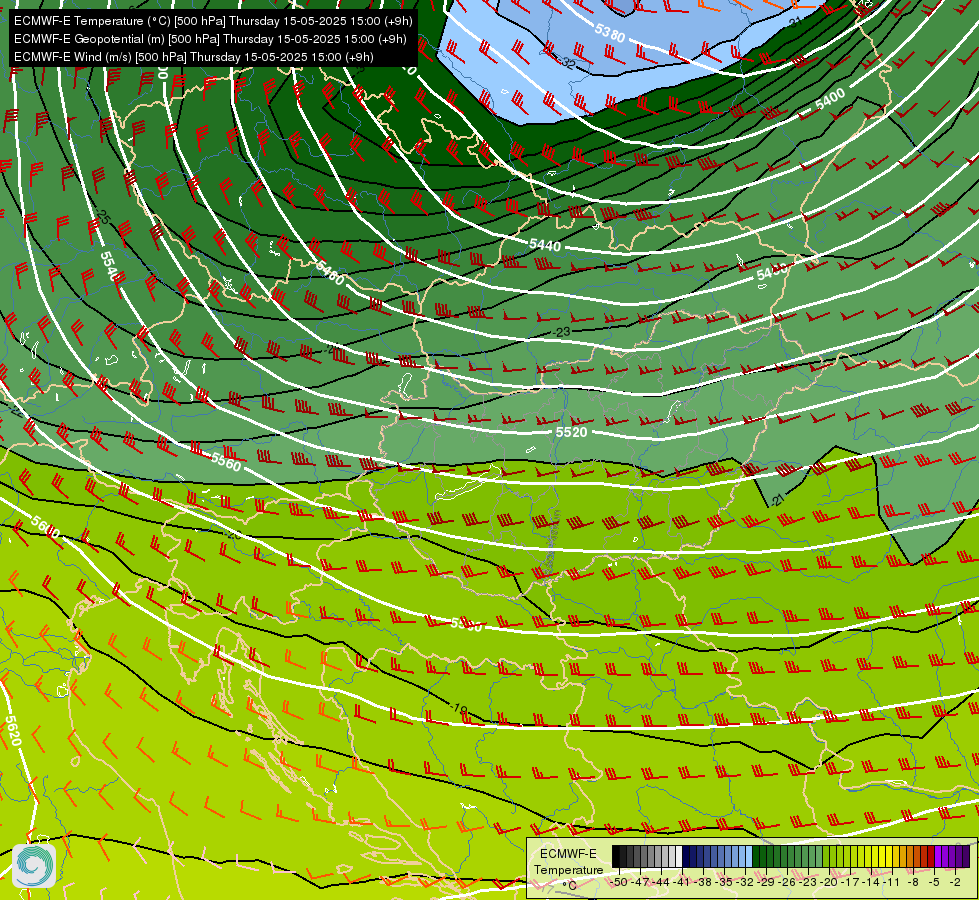Click the 5520 geopotential contour label

[571, 432]
